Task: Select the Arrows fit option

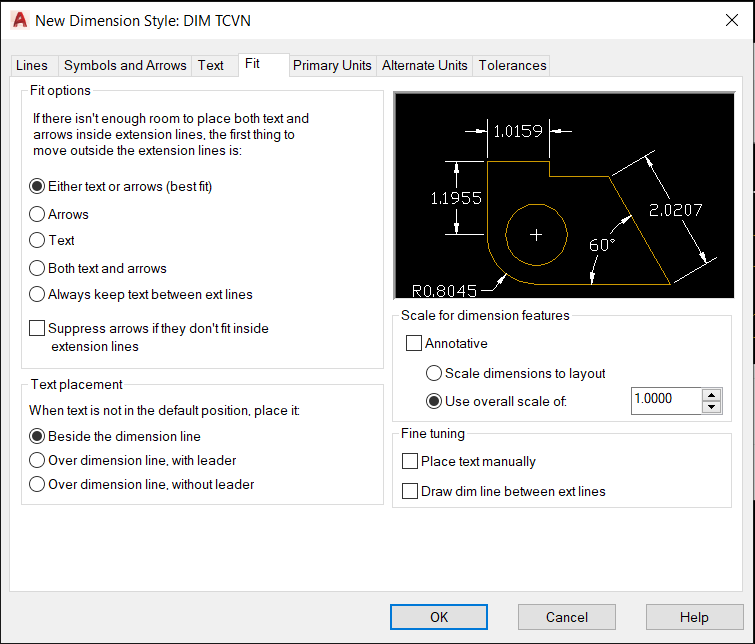Action: 38,214
